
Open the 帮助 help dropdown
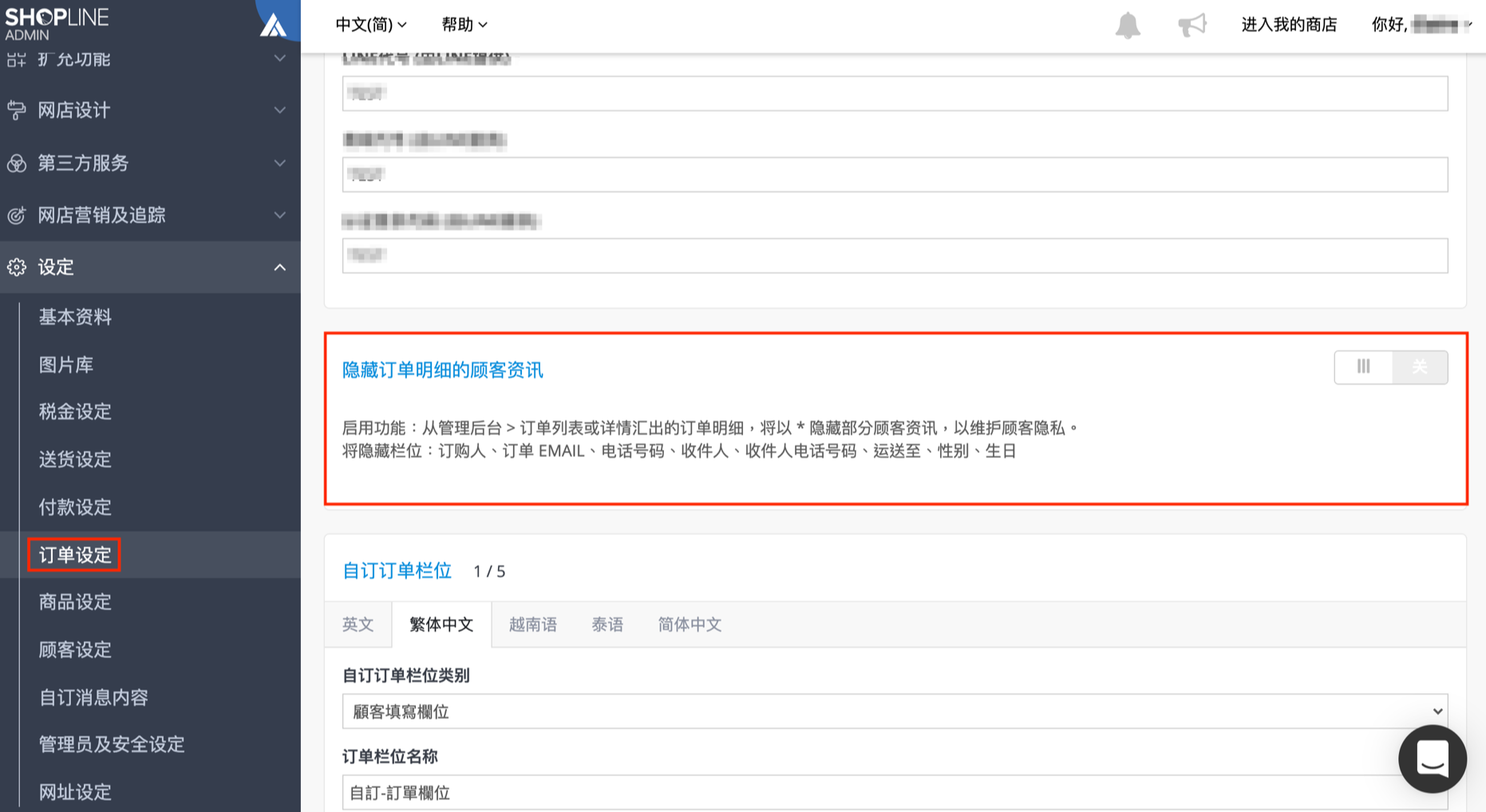click(x=464, y=25)
